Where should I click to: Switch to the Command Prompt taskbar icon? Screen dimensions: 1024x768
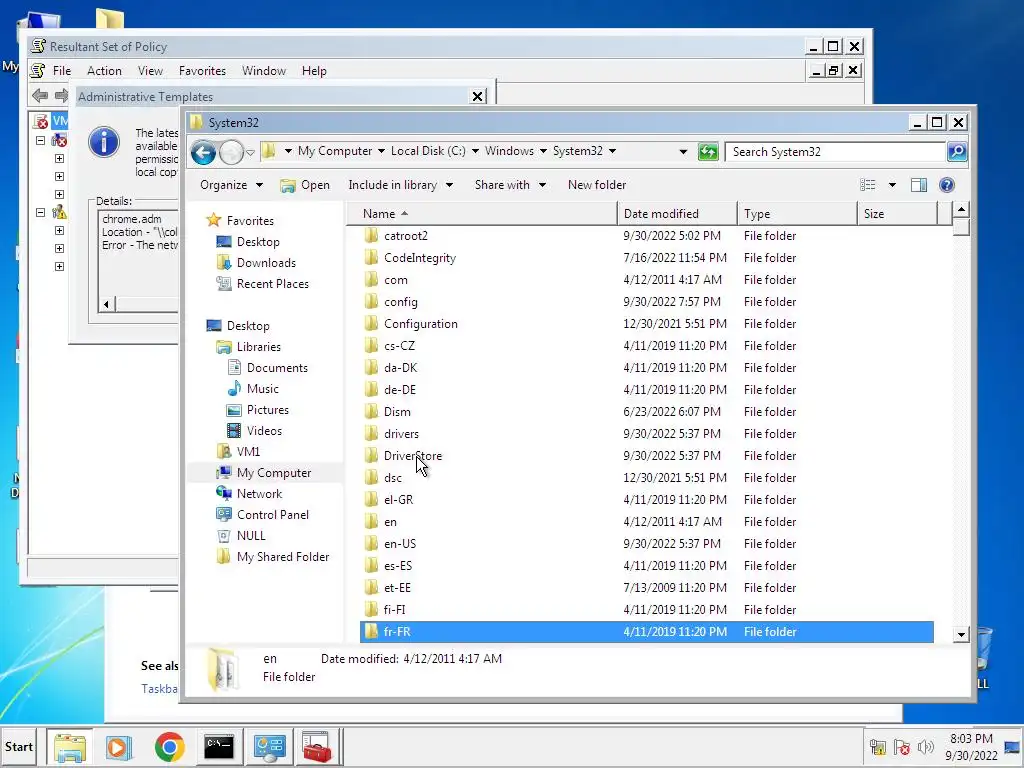pyautogui.click(x=219, y=747)
